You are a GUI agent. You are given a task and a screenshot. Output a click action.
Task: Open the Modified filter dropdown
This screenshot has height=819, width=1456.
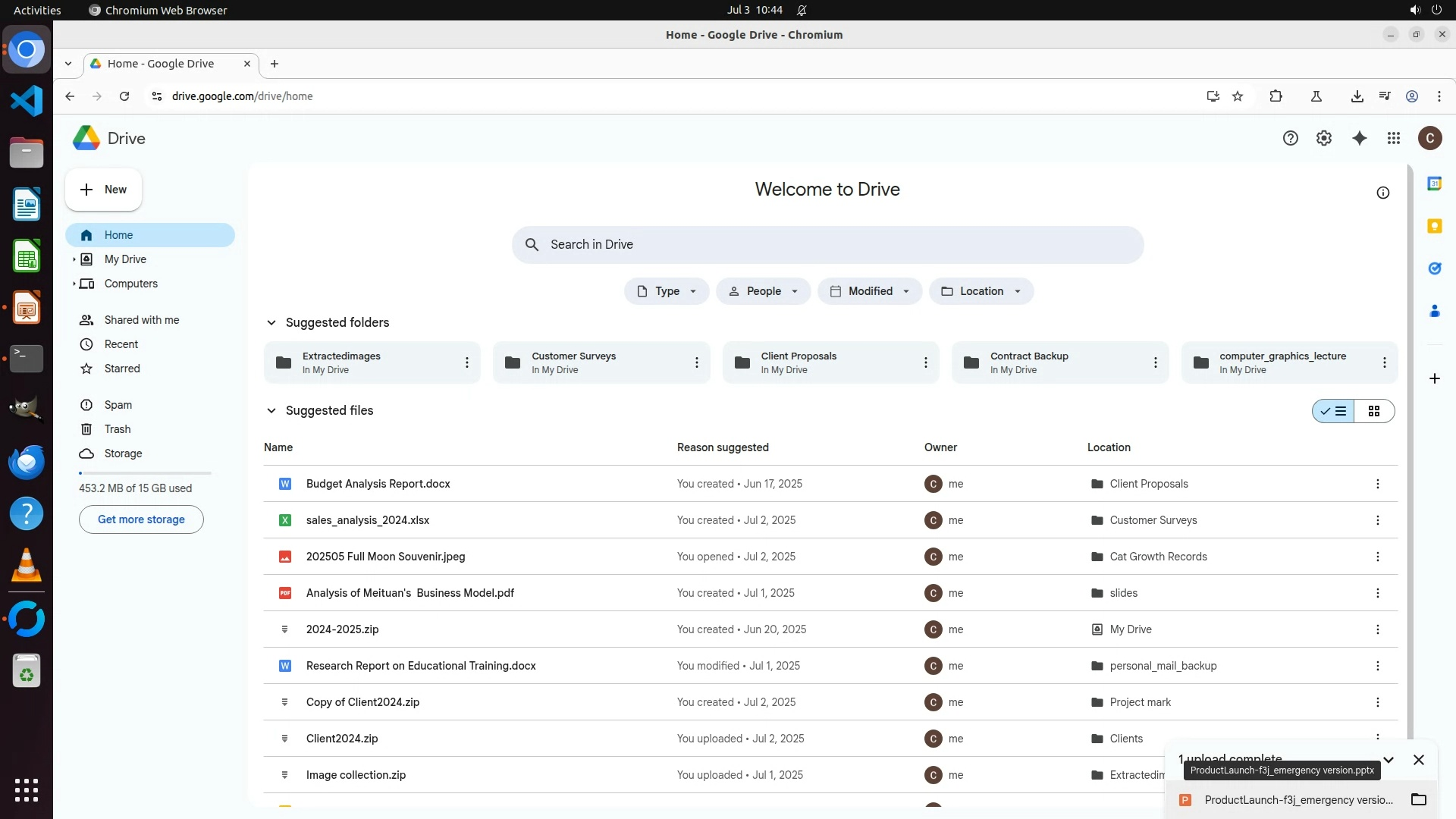(869, 291)
